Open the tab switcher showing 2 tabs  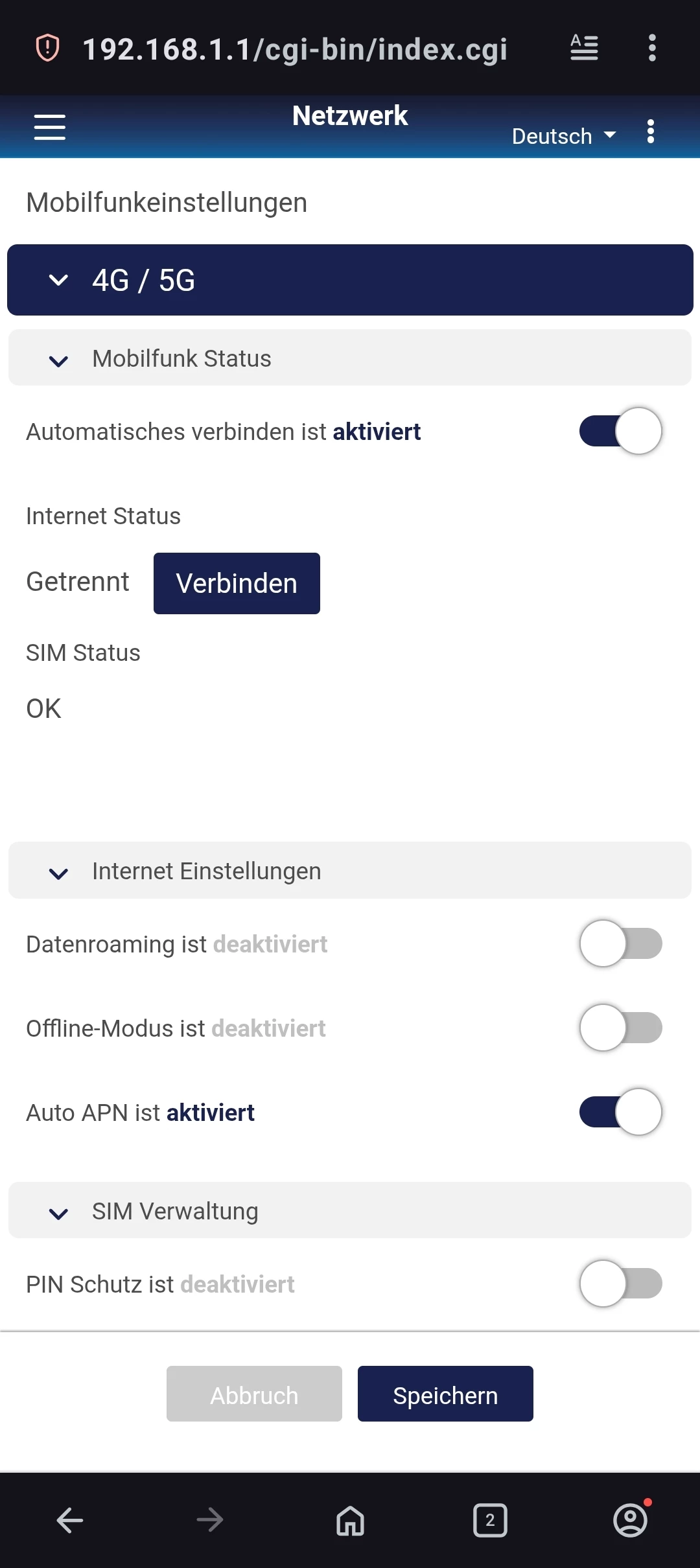click(x=490, y=1519)
